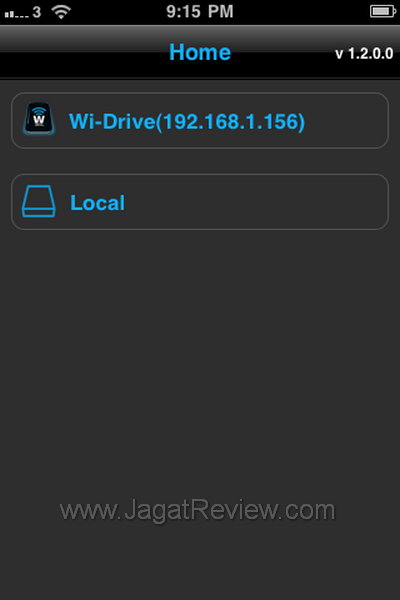Tap the battery indicator icon
This screenshot has height=600, width=400.
pos(382,11)
